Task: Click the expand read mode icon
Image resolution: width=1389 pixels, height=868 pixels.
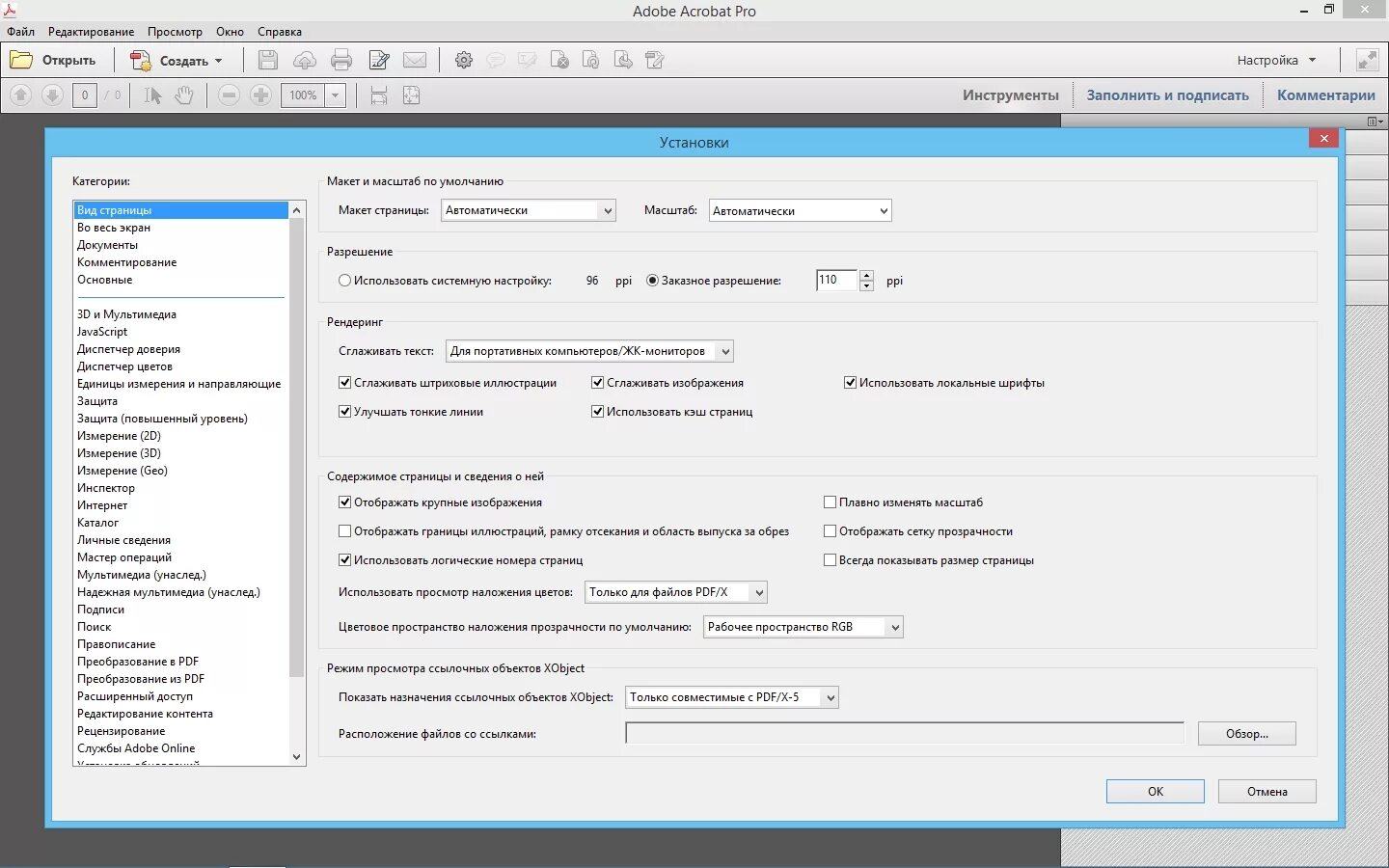Action: [x=1368, y=60]
